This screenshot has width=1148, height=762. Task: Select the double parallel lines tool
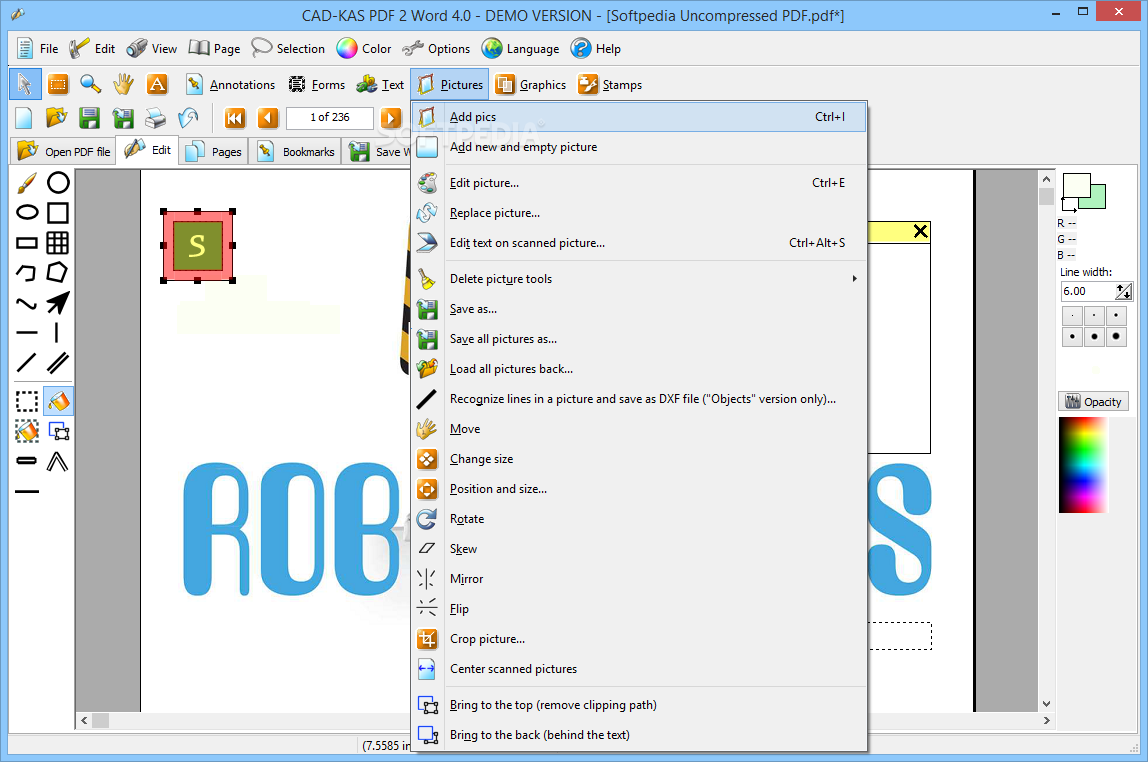(x=58, y=362)
